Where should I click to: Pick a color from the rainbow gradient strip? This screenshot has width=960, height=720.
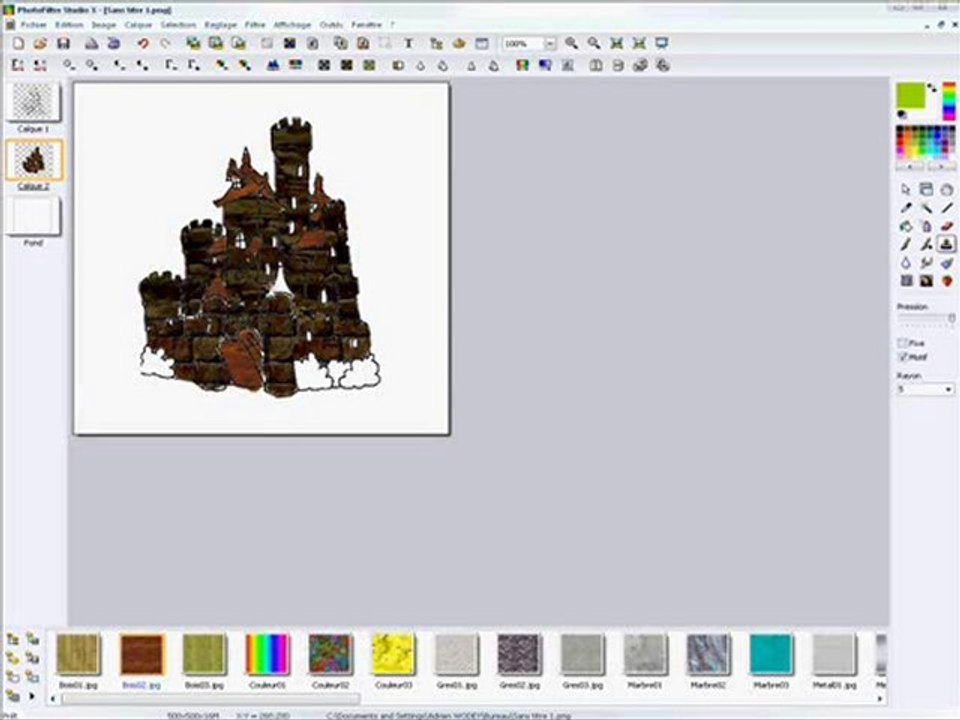click(948, 101)
